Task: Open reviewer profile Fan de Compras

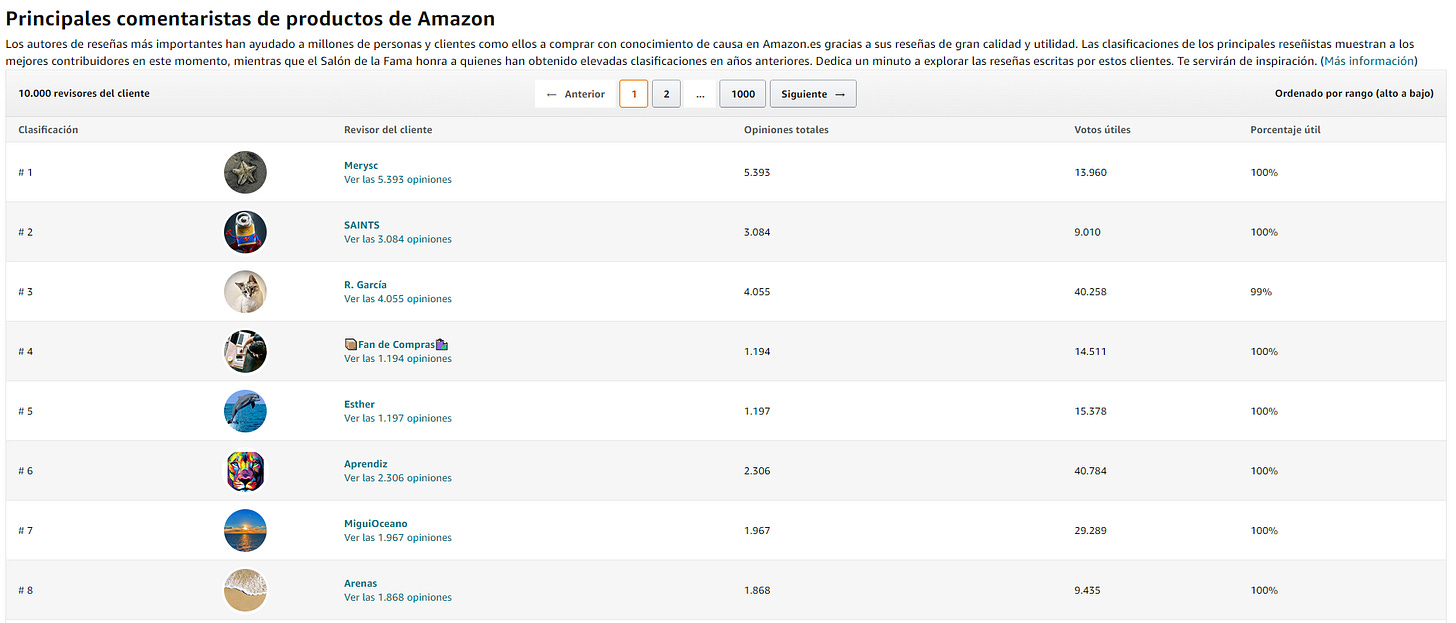Action: click(x=396, y=344)
